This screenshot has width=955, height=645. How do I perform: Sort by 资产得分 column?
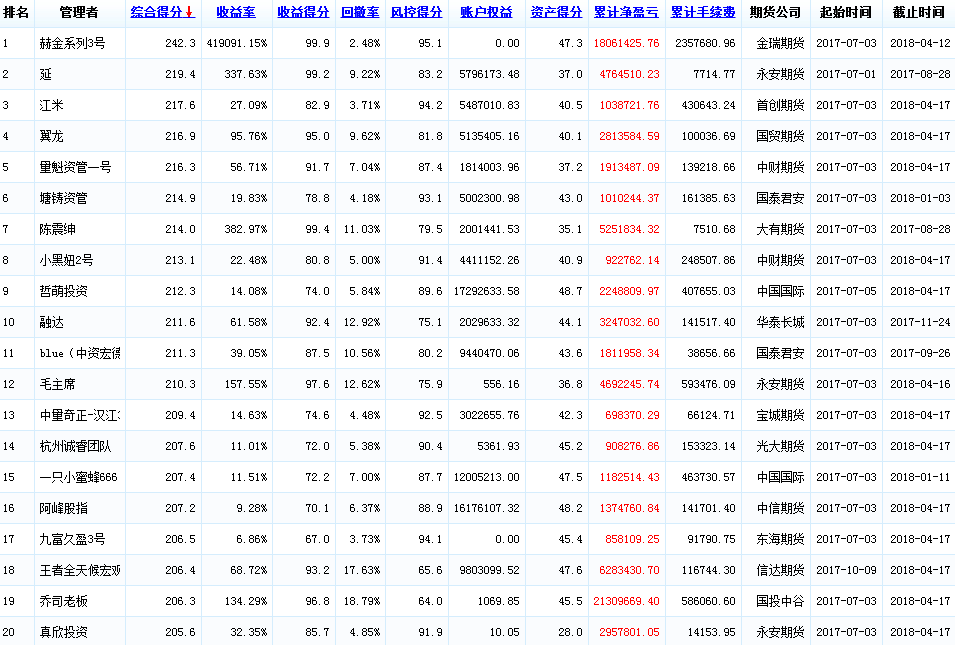556,13
